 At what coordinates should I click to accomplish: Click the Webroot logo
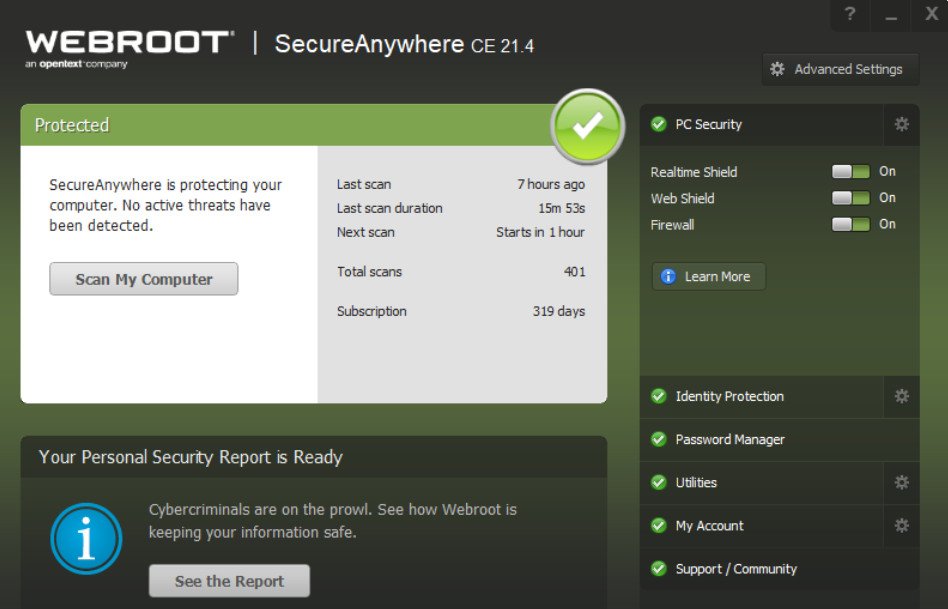(x=129, y=49)
